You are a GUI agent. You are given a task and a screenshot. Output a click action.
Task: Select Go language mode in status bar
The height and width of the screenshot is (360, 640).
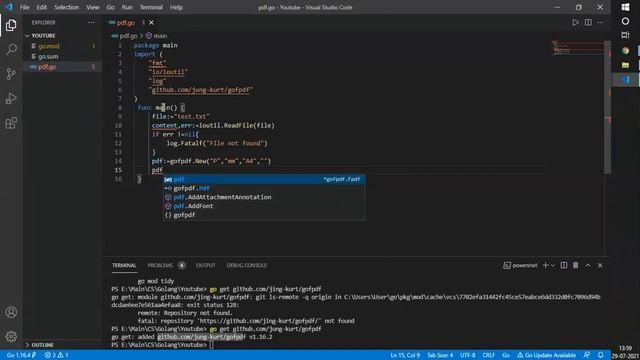tap(506, 355)
